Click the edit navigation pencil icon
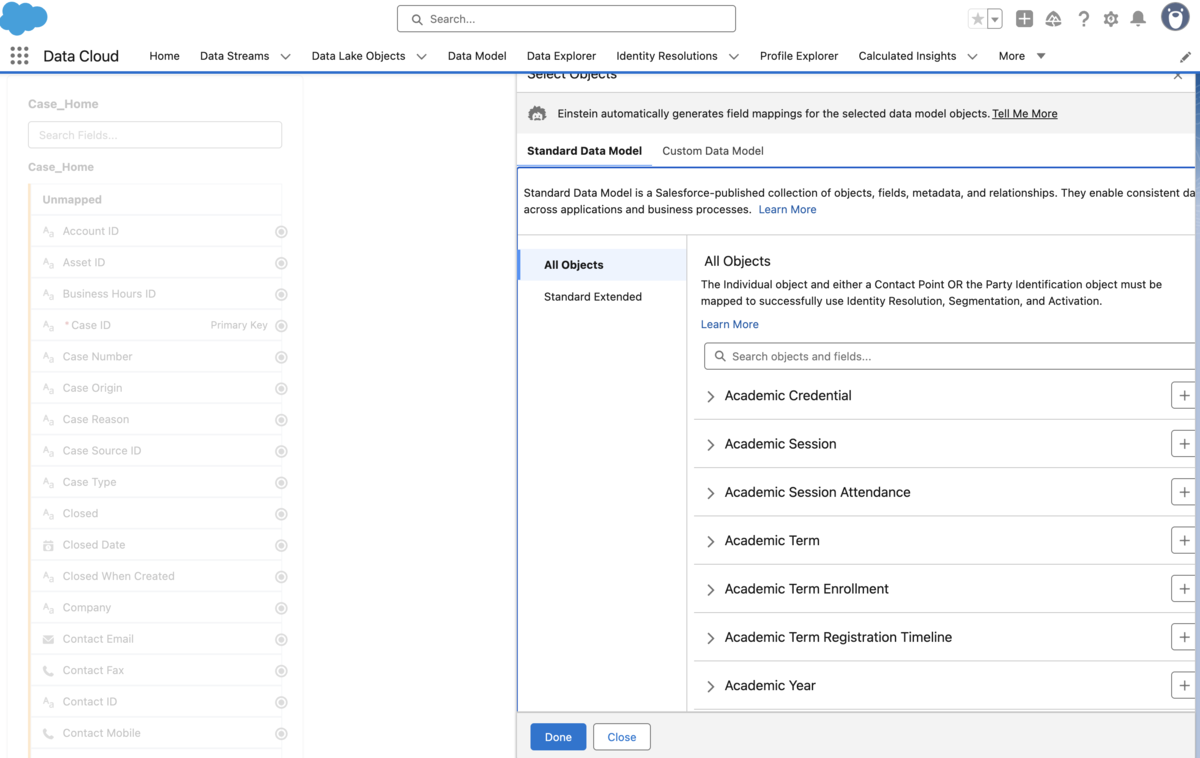The image size is (1200, 758). 1185,57
